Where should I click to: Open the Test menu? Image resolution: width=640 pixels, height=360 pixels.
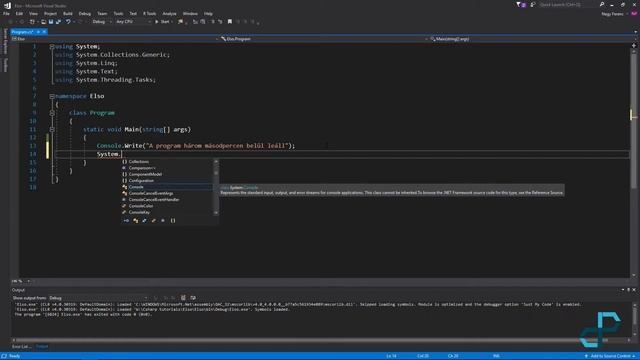[x=133, y=13]
